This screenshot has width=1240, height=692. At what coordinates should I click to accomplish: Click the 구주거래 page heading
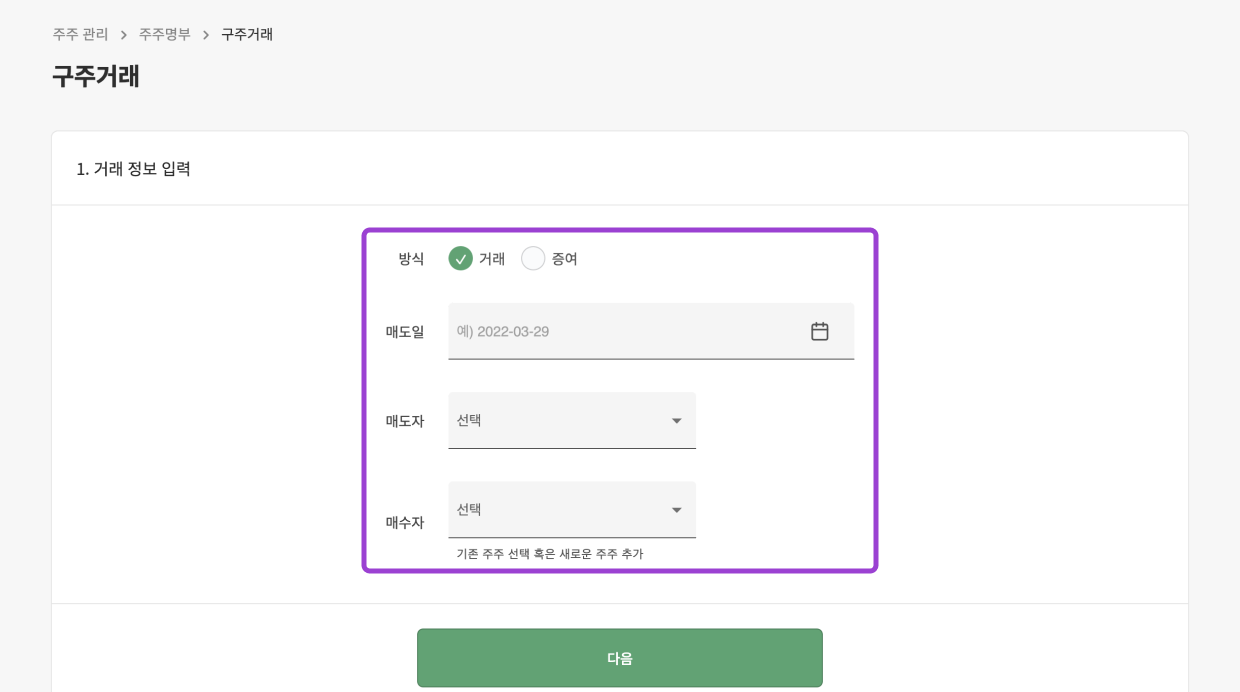click(x=96, y=76)
